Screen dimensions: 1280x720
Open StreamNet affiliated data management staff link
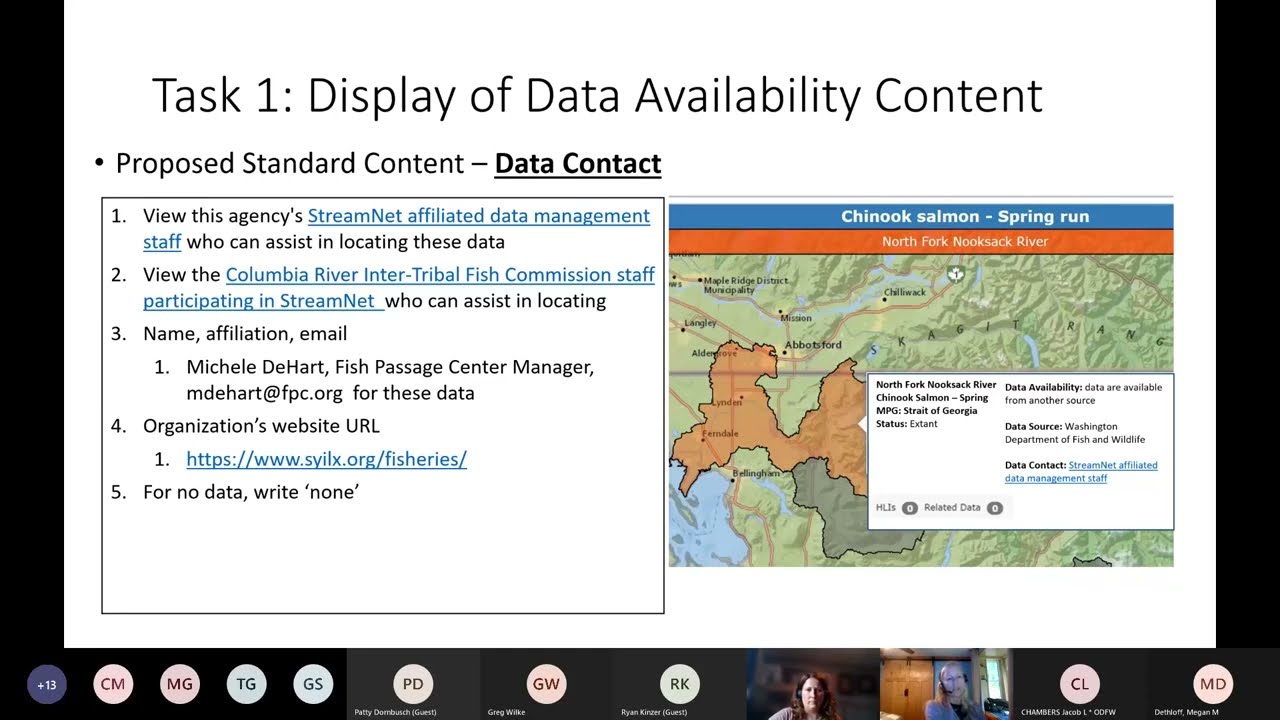[396, 229]
